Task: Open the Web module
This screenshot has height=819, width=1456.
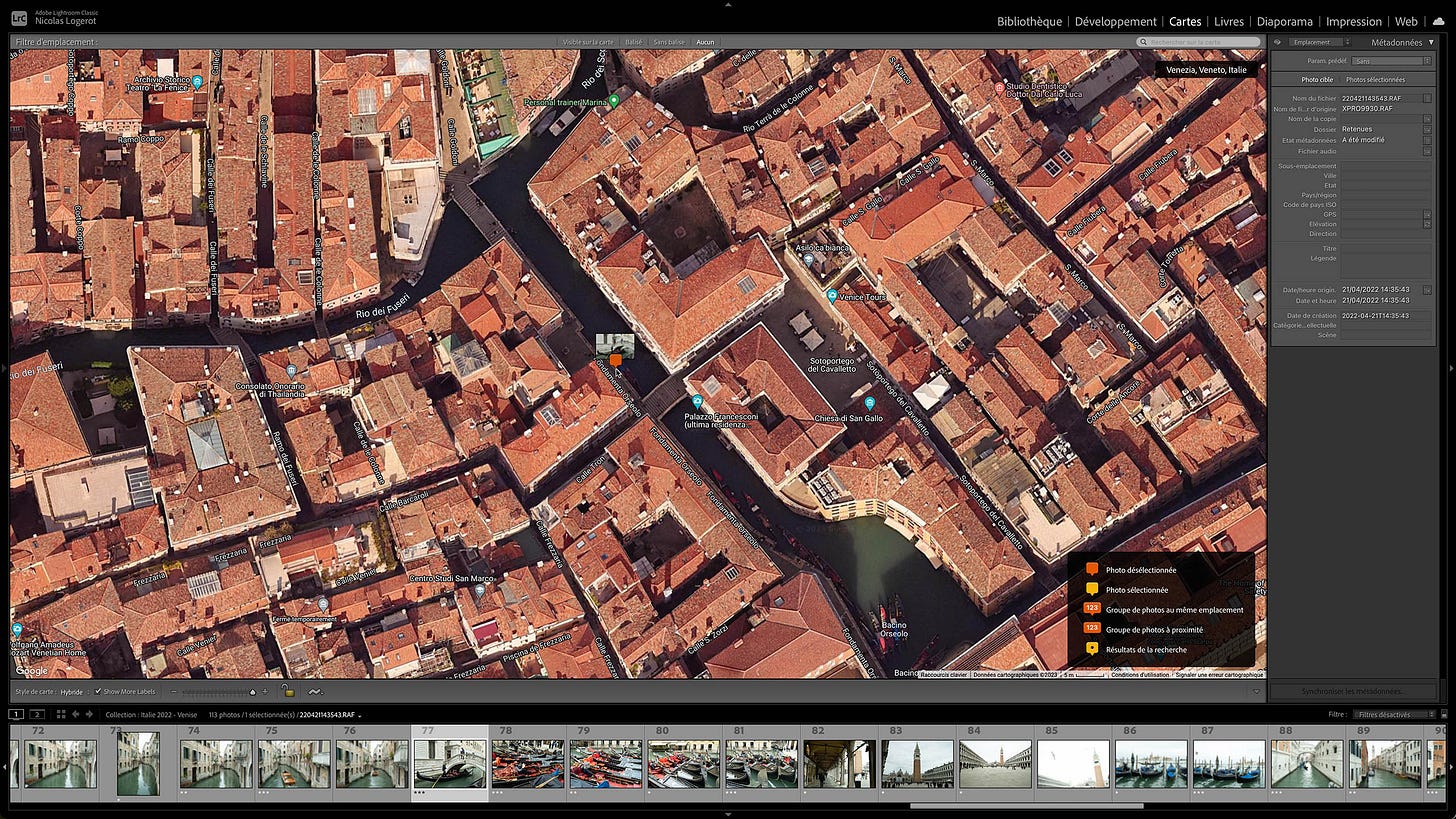Action: tap(1406, 21)
